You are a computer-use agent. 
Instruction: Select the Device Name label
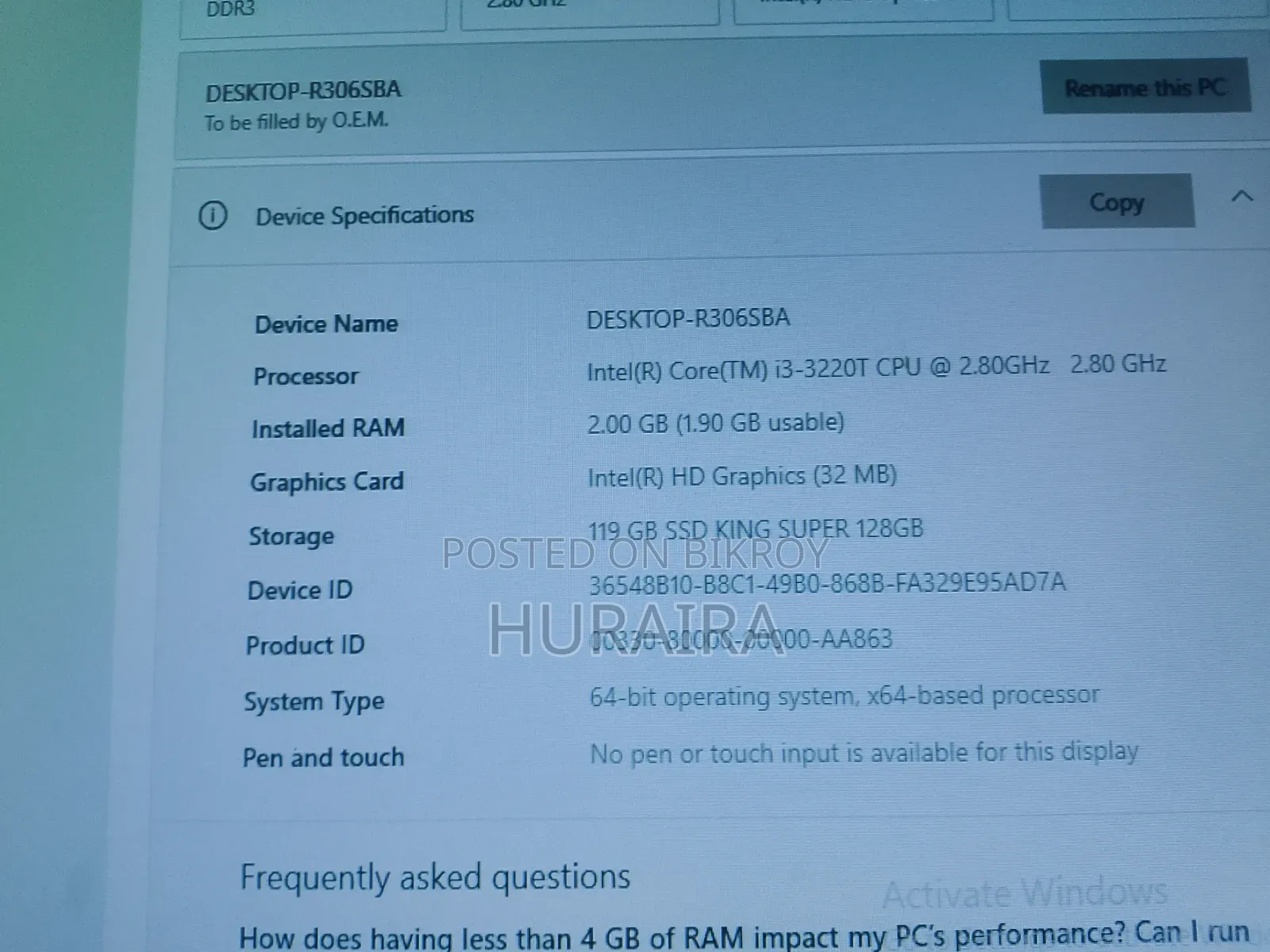click(x=326, y=324)
